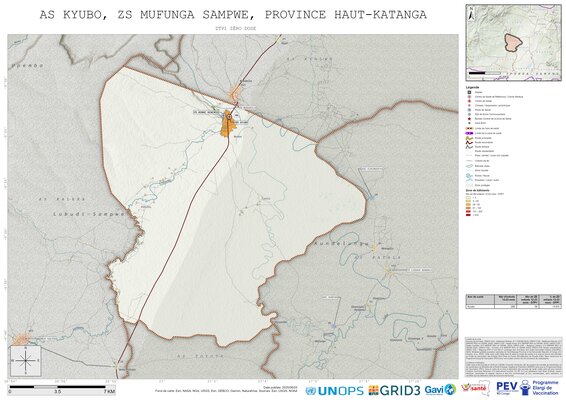The height and width of the screenshot is (400, 566).
Task: Click the PEV vaccination programme logo
Action: [x=528, y=388]
